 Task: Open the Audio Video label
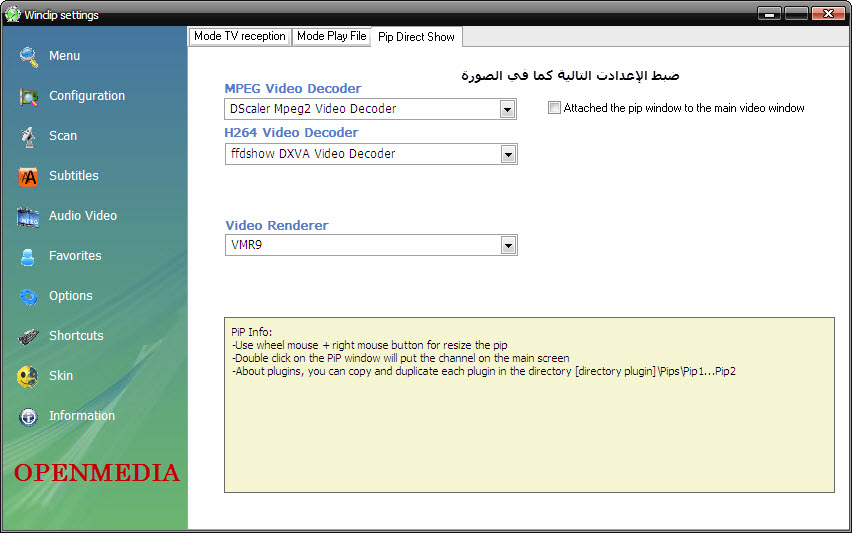pyautogui.click(x=83, y=216)
